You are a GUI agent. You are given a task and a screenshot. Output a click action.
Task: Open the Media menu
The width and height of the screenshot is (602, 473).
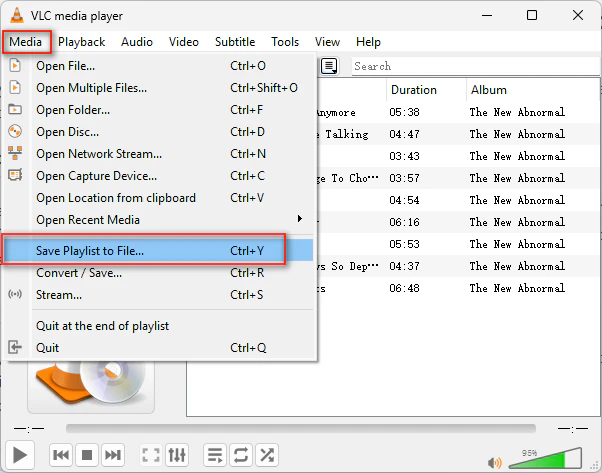tap(25, 41)
